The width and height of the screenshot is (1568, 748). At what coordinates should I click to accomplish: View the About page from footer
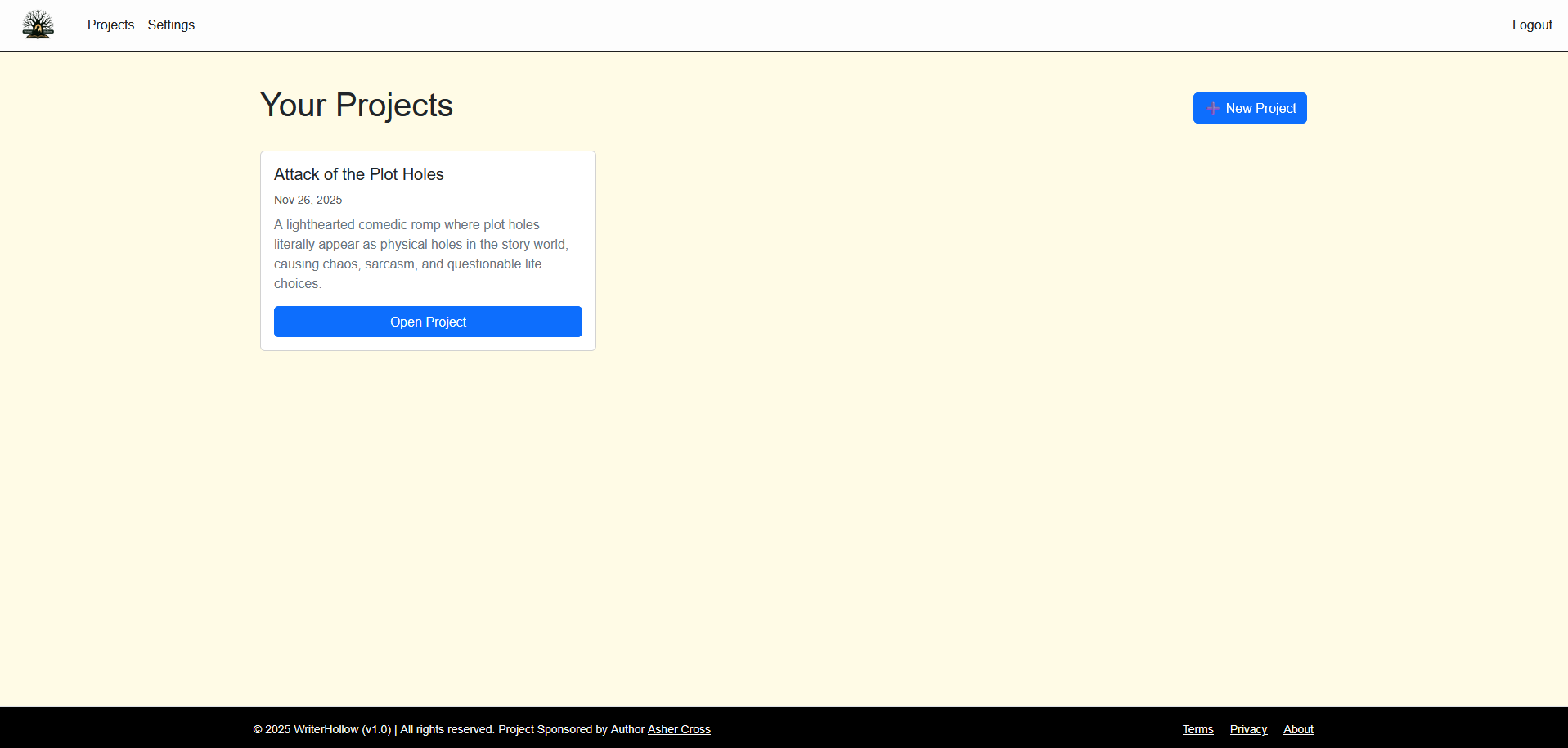pyautogui.click(x=1298, y=729)
